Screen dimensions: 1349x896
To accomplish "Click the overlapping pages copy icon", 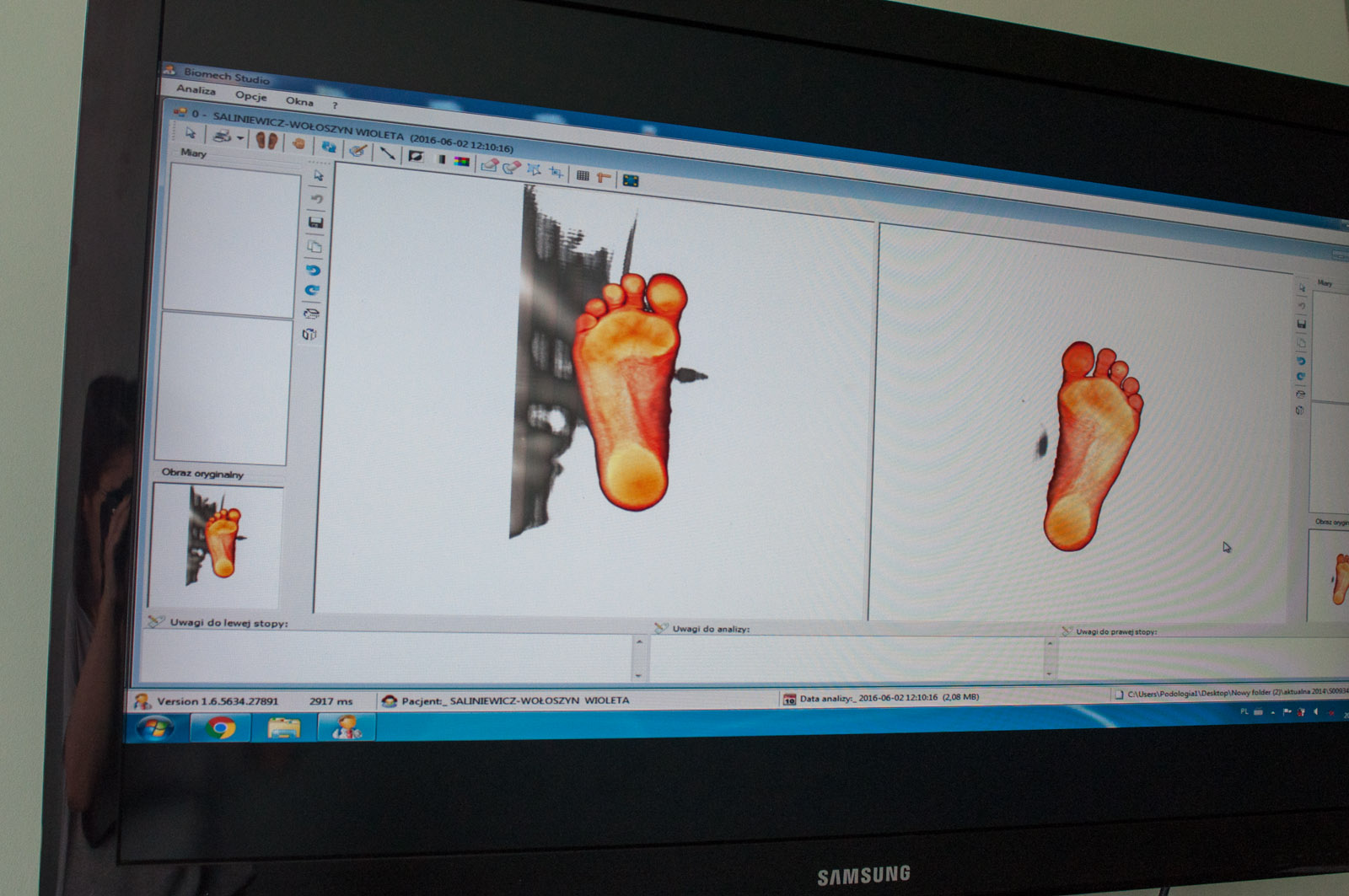I will pyautogui.click(x=314, y=246).
